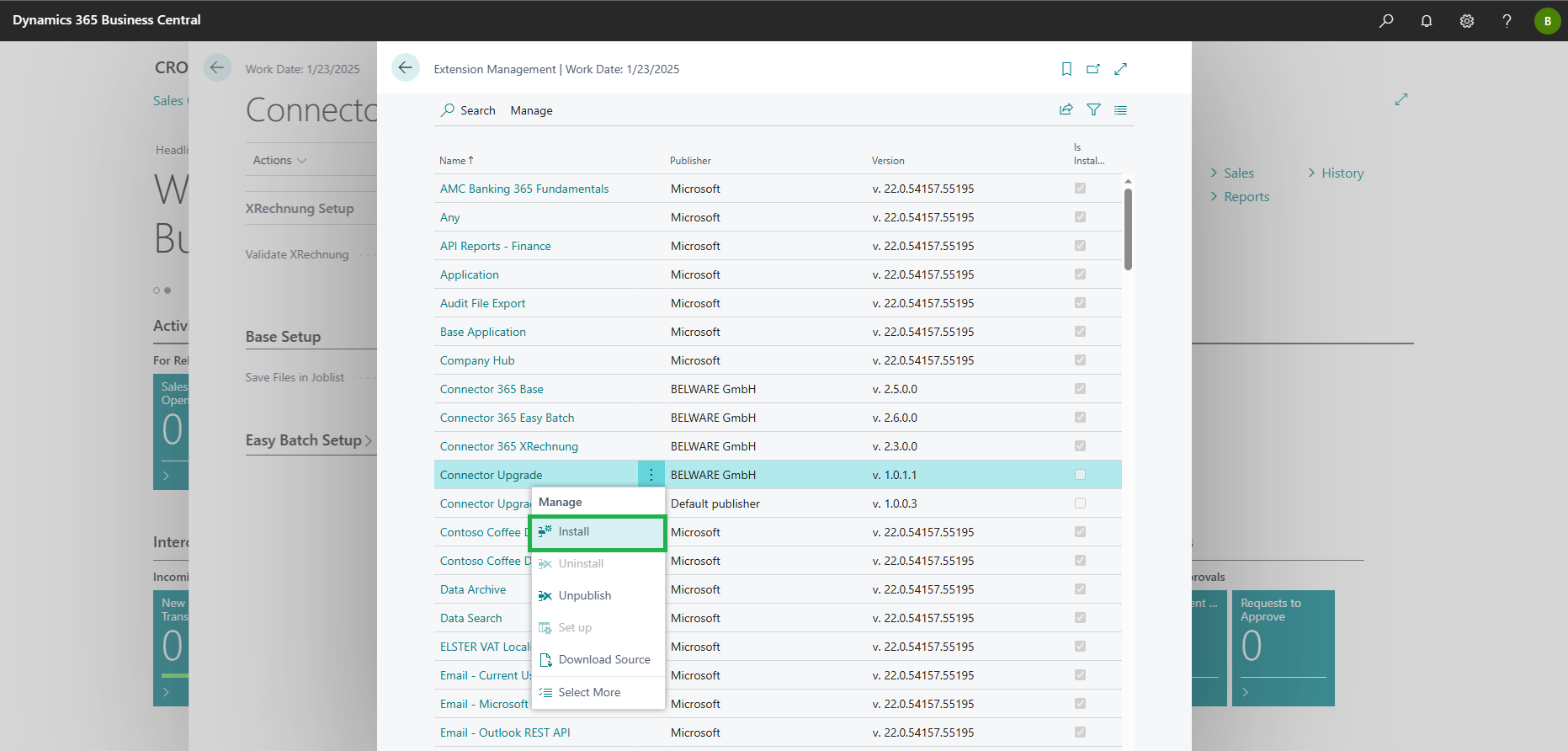The height and width of the screenshot is (751, 1568).
Task: Expand Extension Management page to full width
Action: [1120, 69]
